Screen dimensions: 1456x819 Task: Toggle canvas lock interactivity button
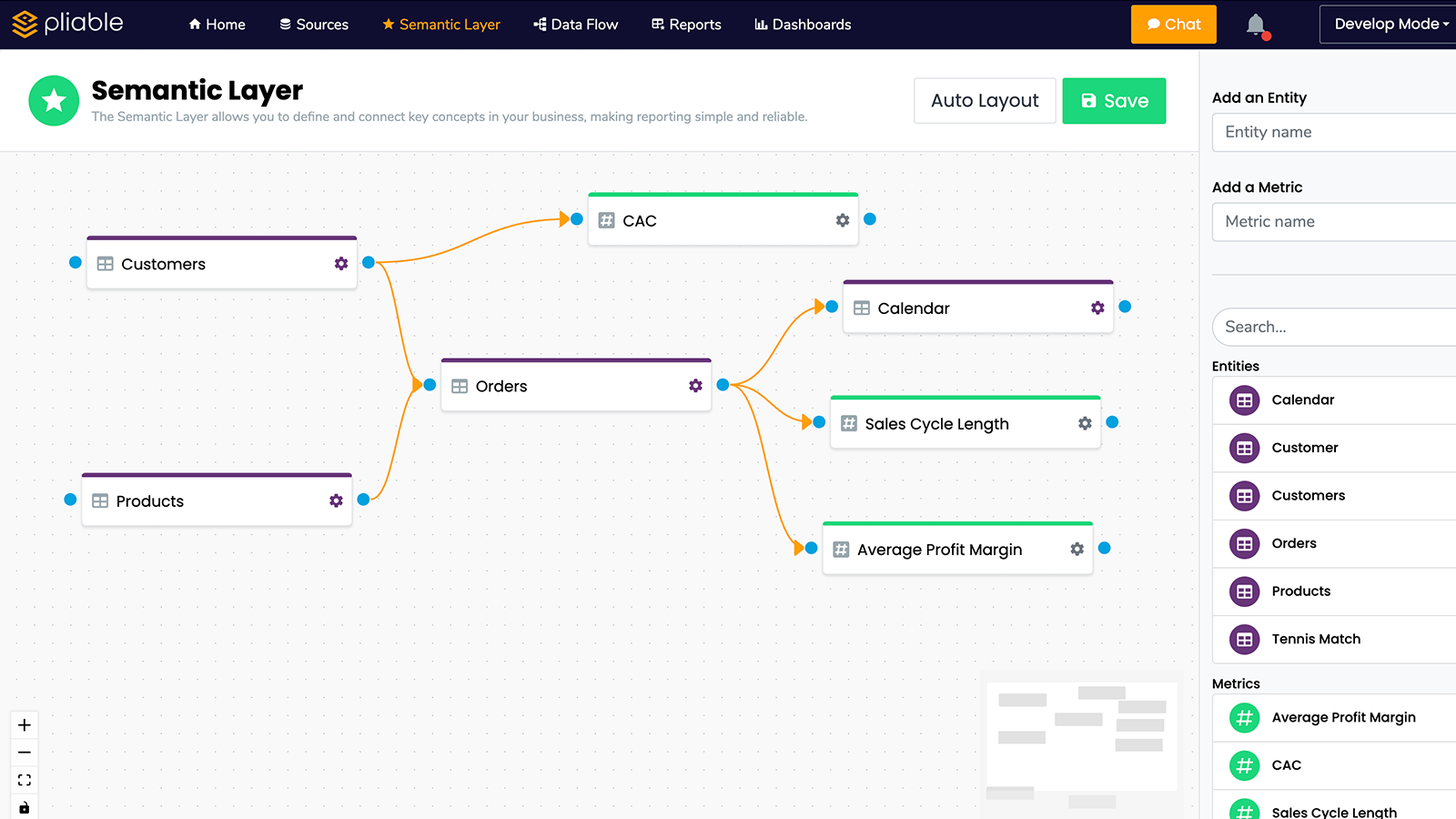25,807
